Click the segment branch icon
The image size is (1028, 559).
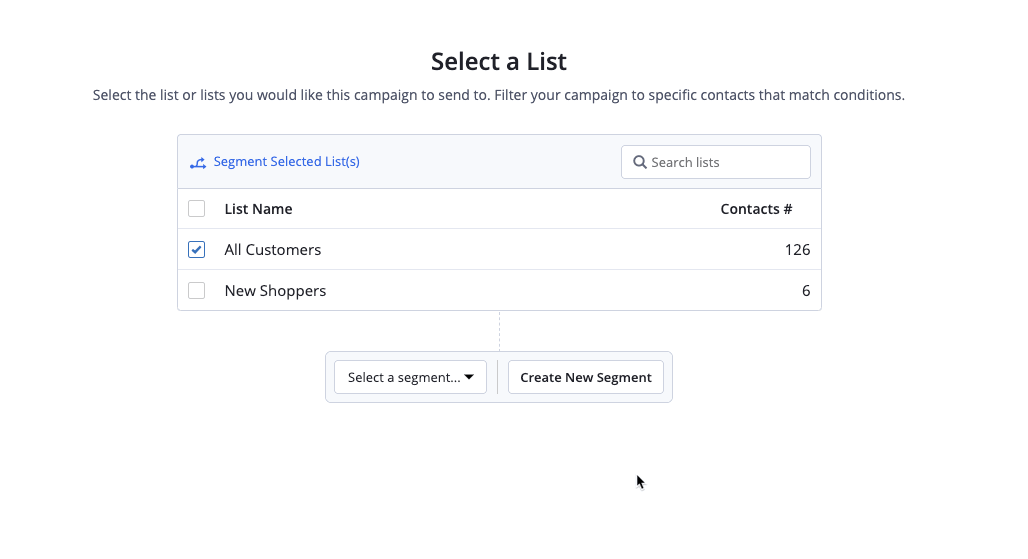[198, 163]
